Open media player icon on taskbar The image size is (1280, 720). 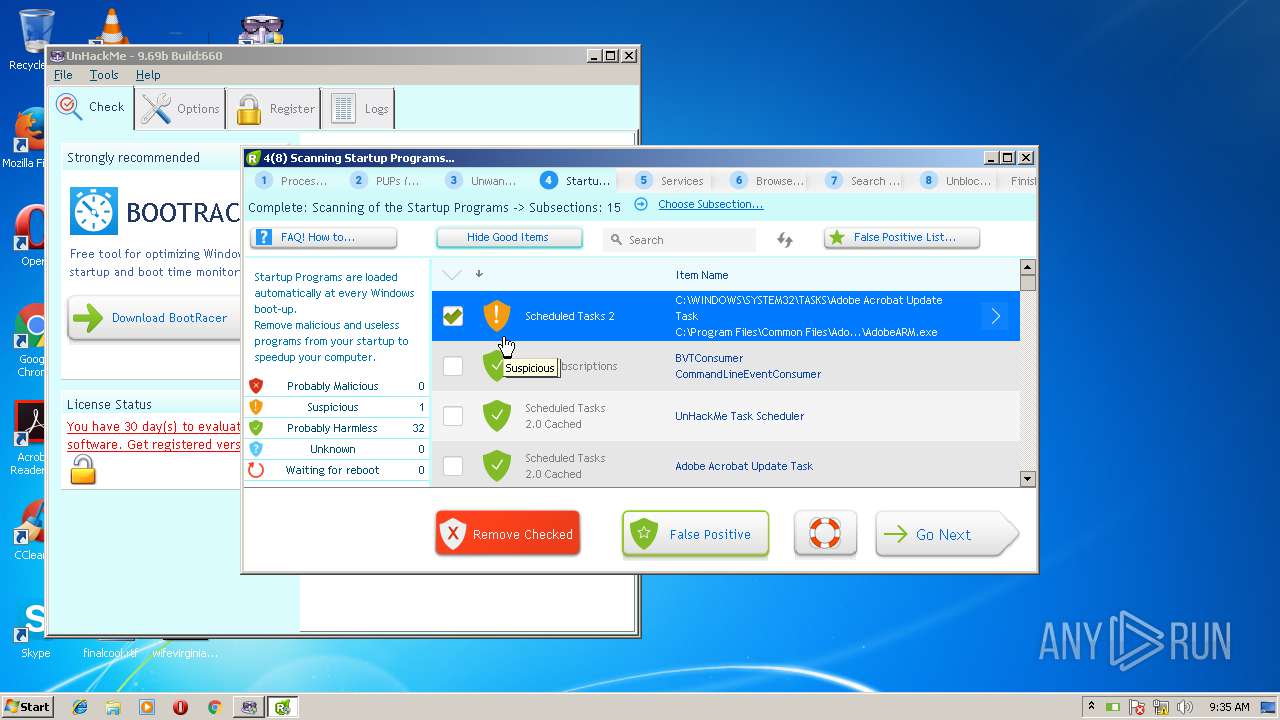[147, 707]
